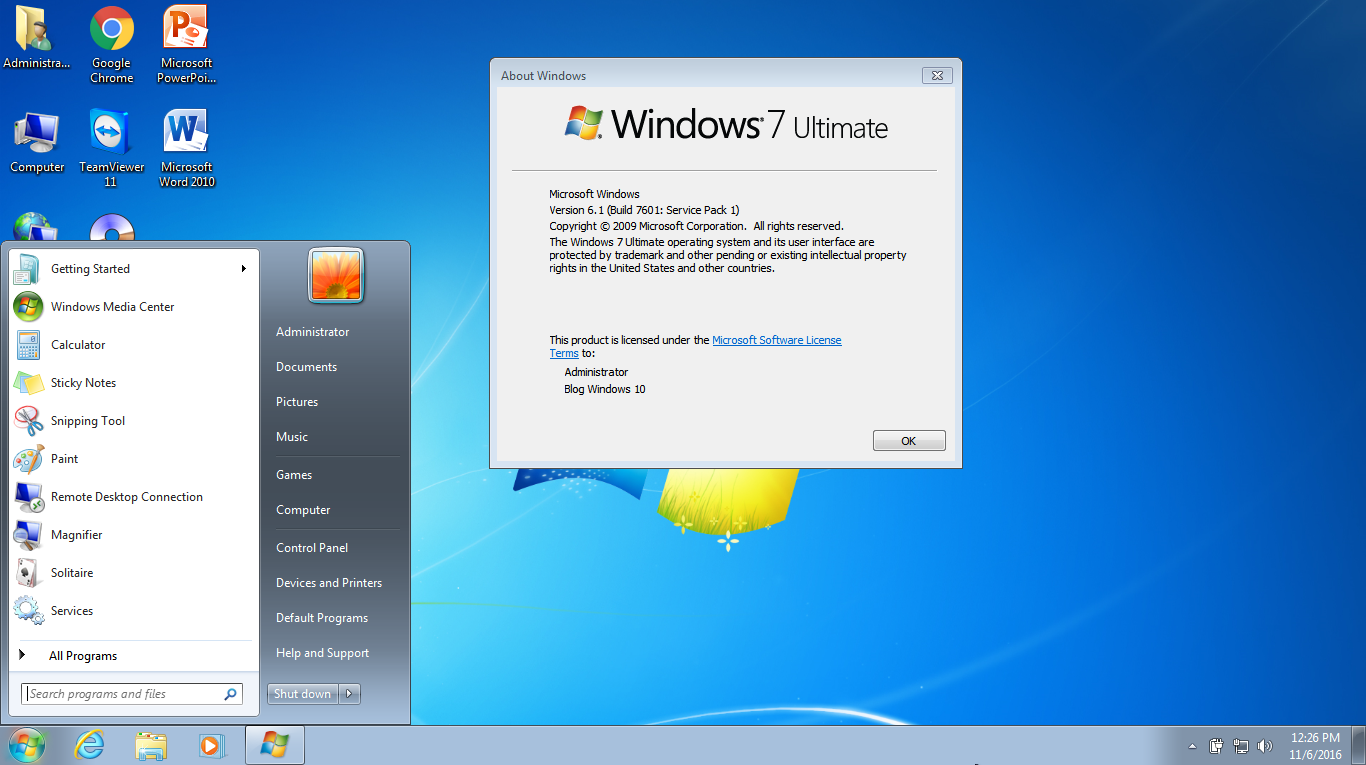Launch Microsoft Word 2010 from desktop
Screen dimensions: 1366x765
pyautogui.click(x=186, y=148)
